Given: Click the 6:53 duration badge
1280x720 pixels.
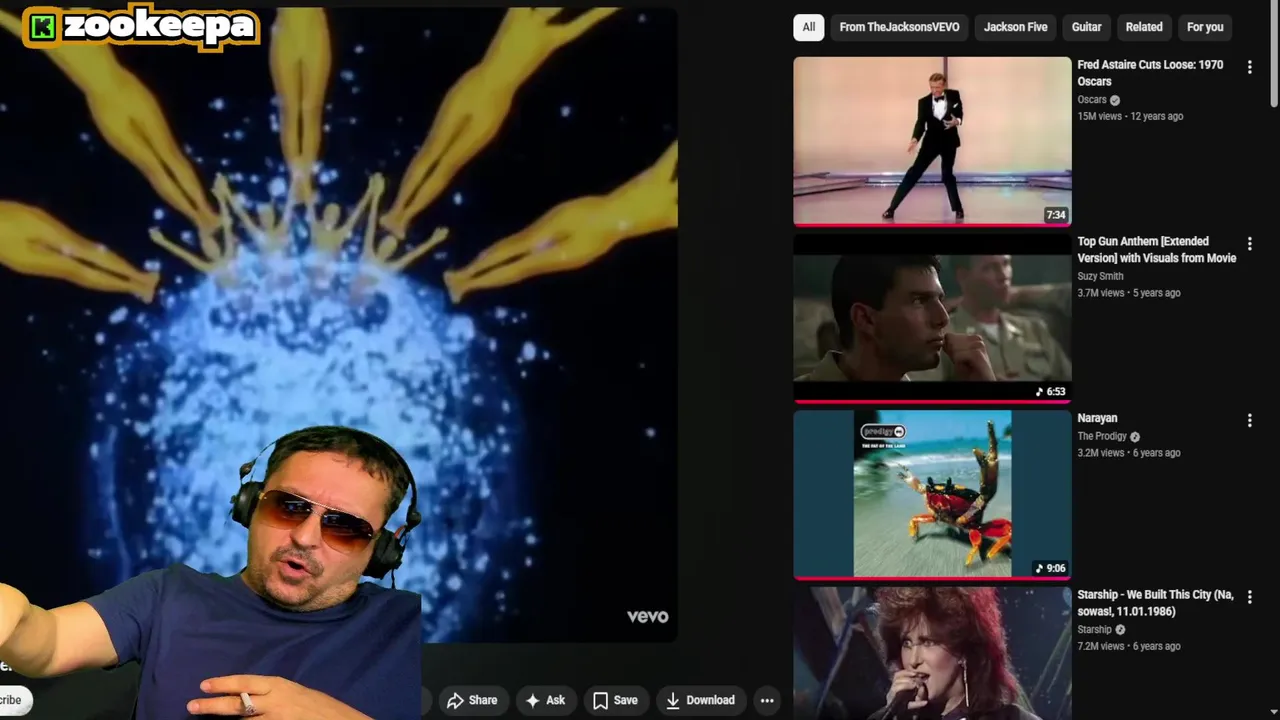Looking at the screenshot, I should click(1050, 392).
